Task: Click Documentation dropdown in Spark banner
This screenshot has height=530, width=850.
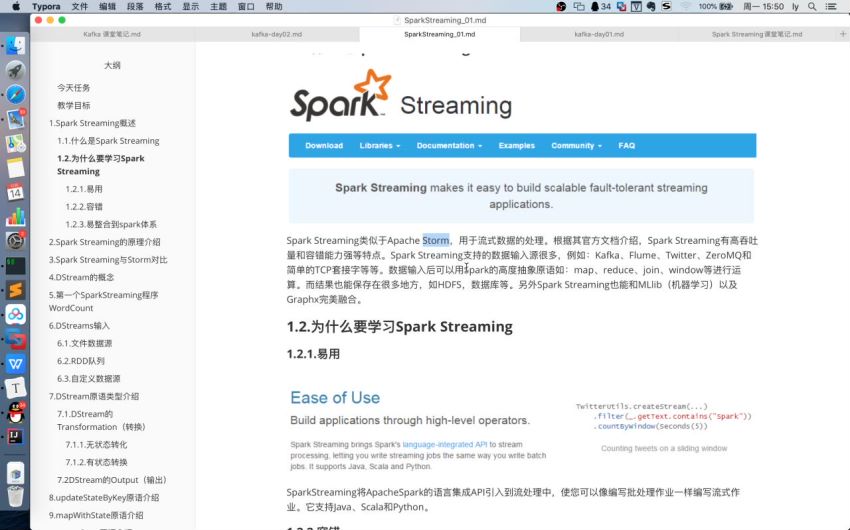Action: click(449, 146)
